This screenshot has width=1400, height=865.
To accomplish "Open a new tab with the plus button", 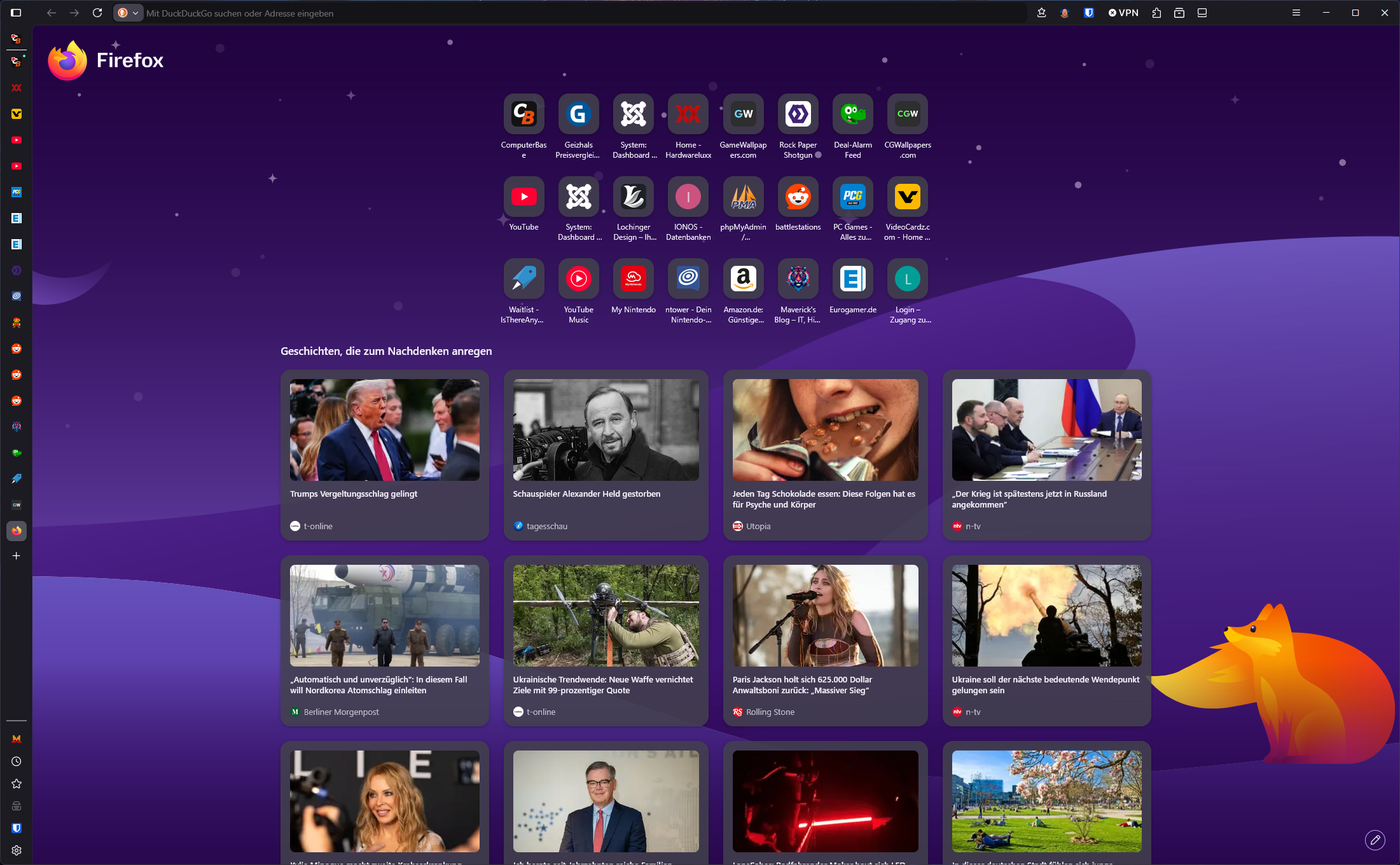I will point(17,556).
